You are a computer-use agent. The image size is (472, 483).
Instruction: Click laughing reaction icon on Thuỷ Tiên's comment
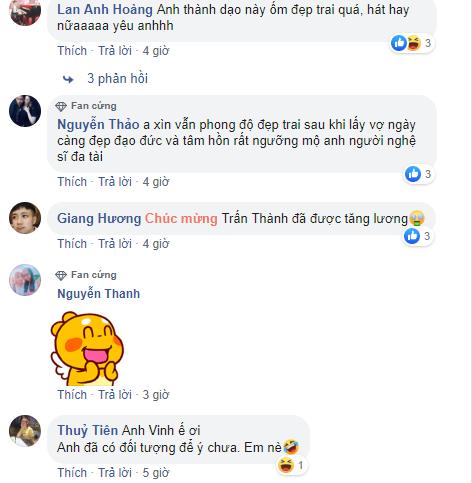pyautogui.click(x=286, y=465)
